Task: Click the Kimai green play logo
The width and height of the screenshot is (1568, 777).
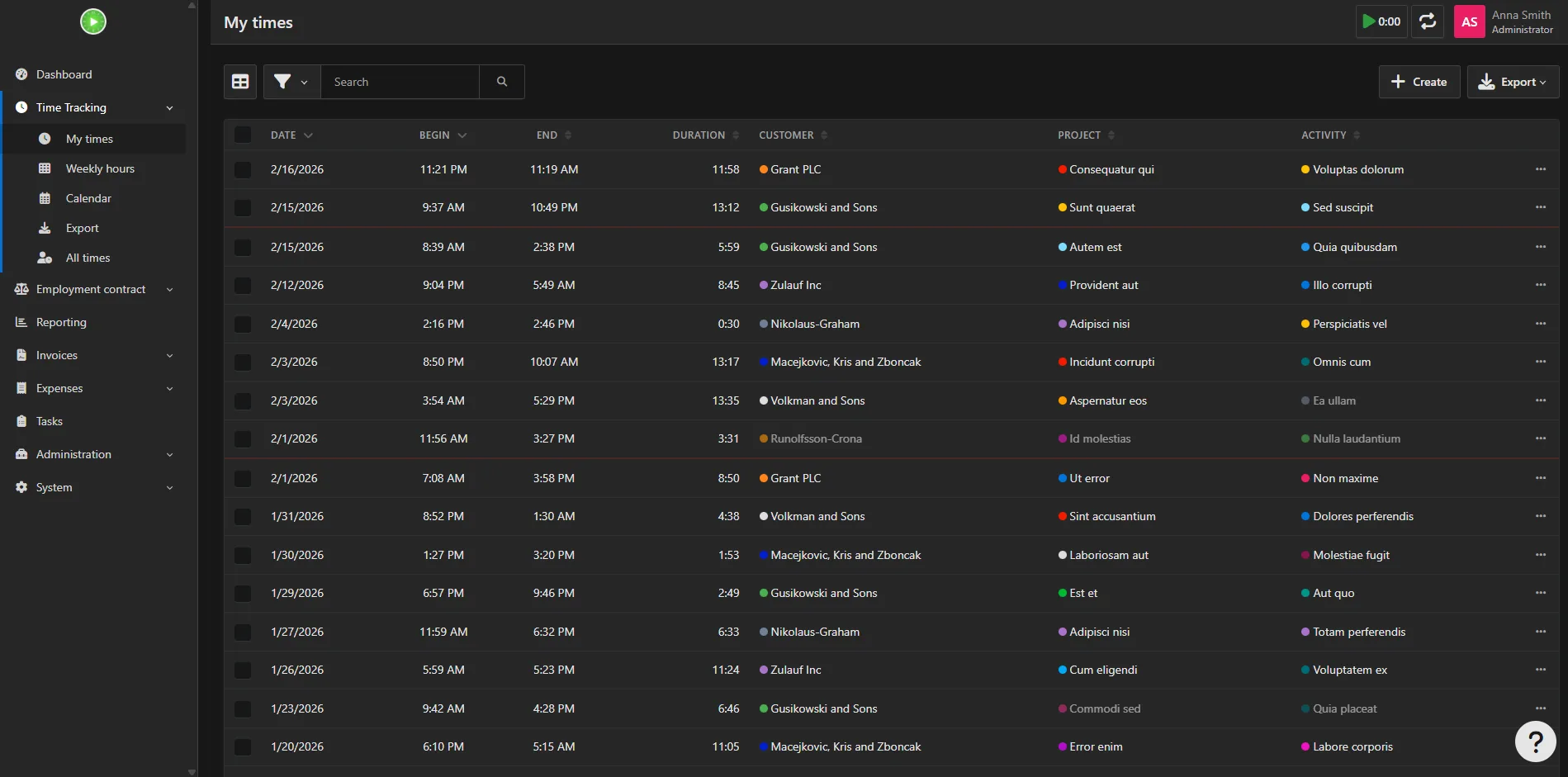Action: coord(93,21)
